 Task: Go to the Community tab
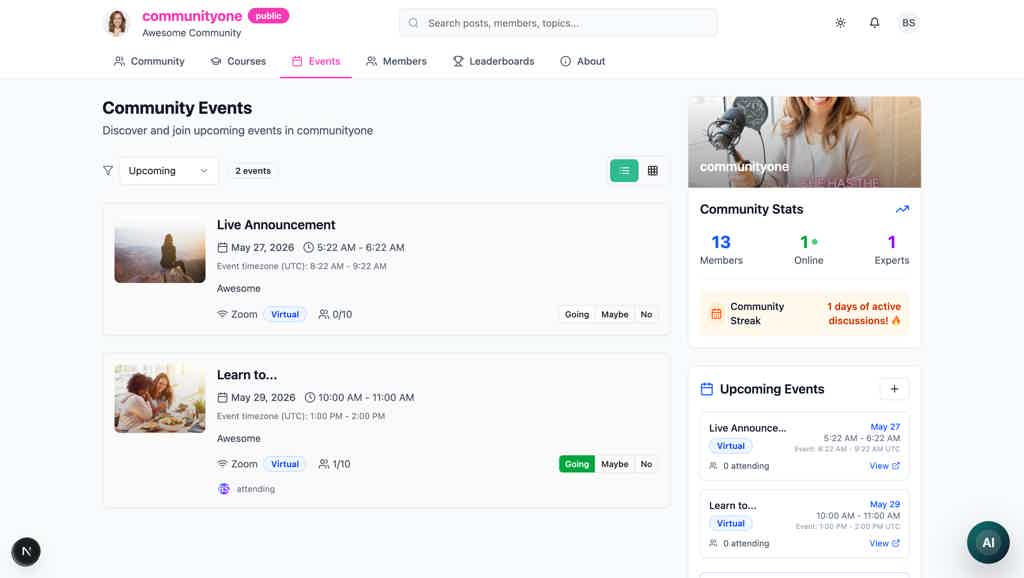(149, 61)
